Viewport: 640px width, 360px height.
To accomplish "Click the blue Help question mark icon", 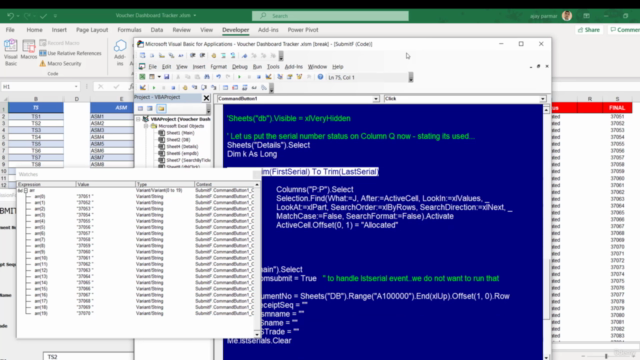I will pyautogui.click(x=320, y=77).
